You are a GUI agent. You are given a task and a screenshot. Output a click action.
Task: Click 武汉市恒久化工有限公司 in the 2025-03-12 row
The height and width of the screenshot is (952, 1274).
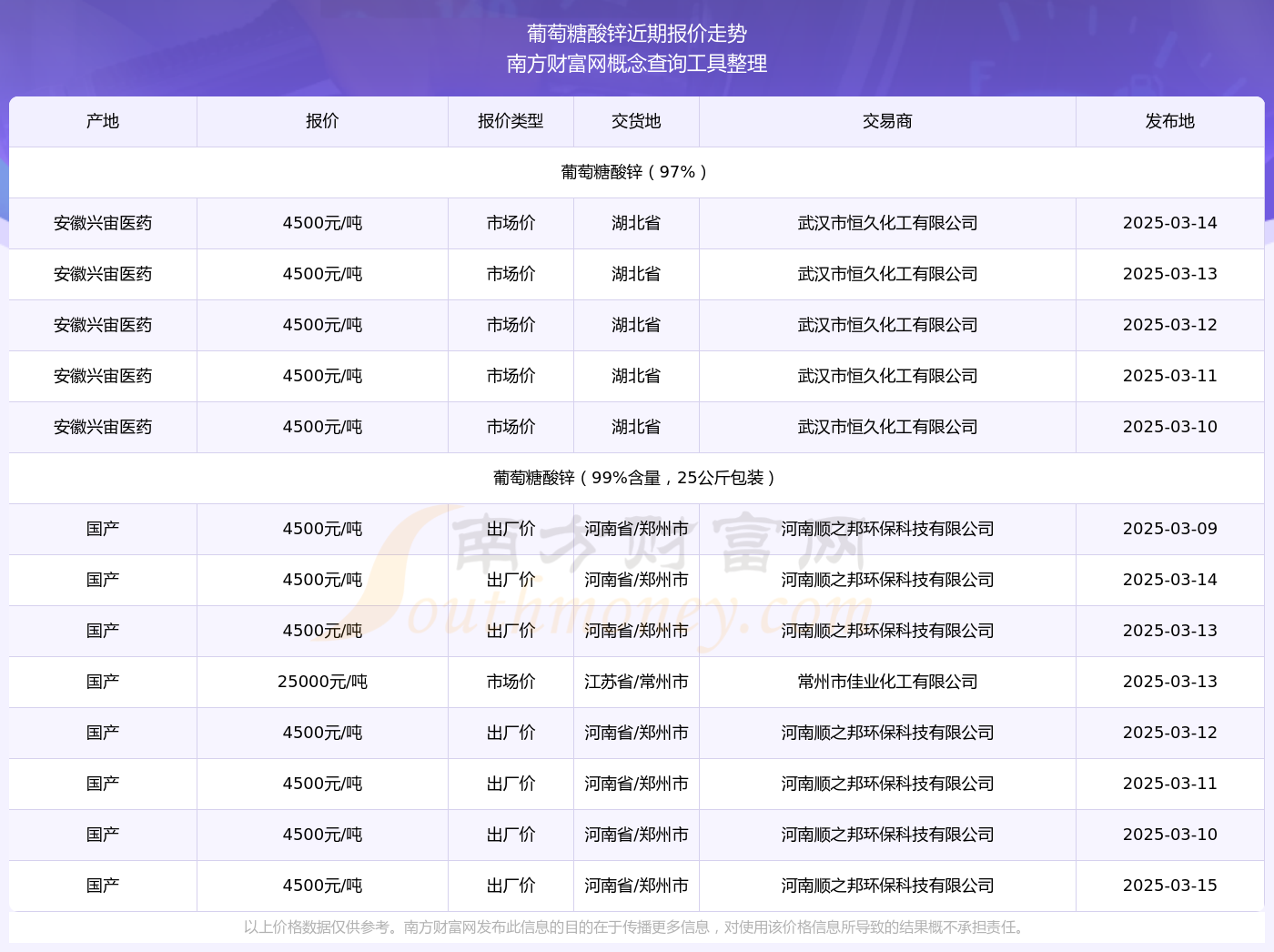[887, 325]
